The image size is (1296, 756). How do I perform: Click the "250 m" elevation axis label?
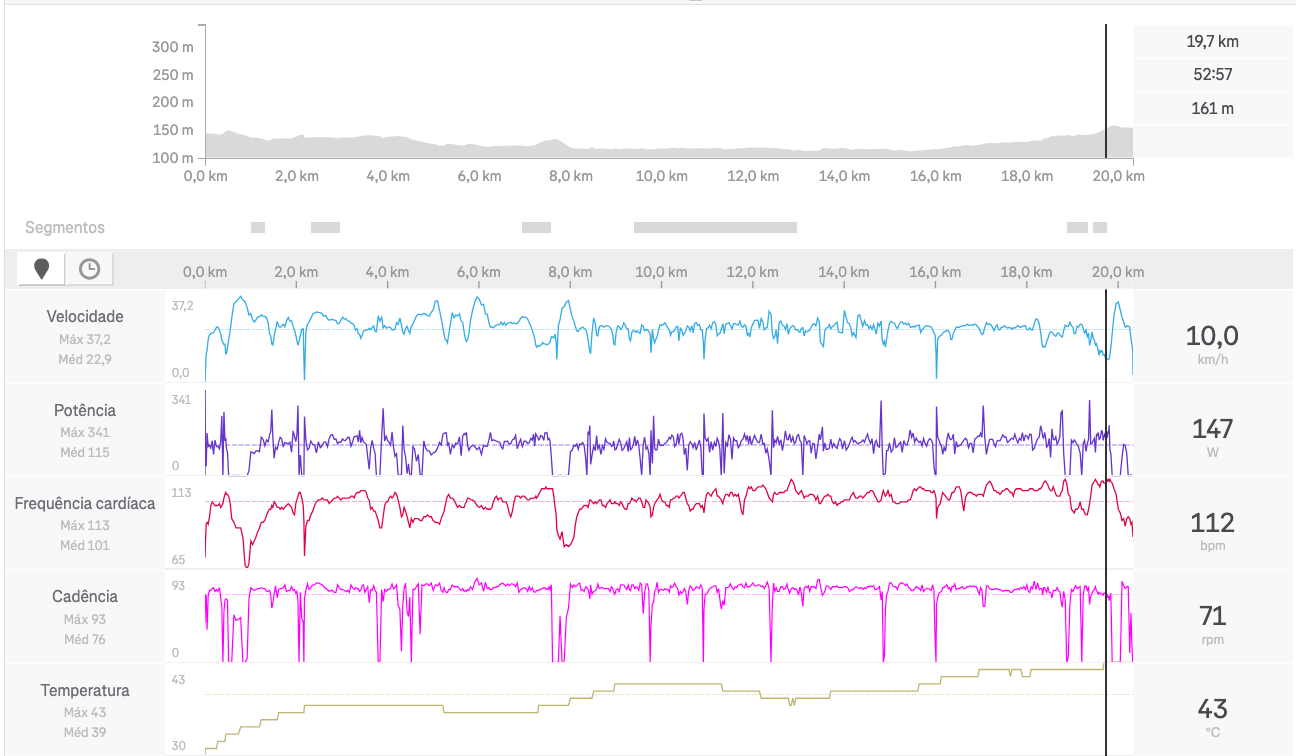172,75
